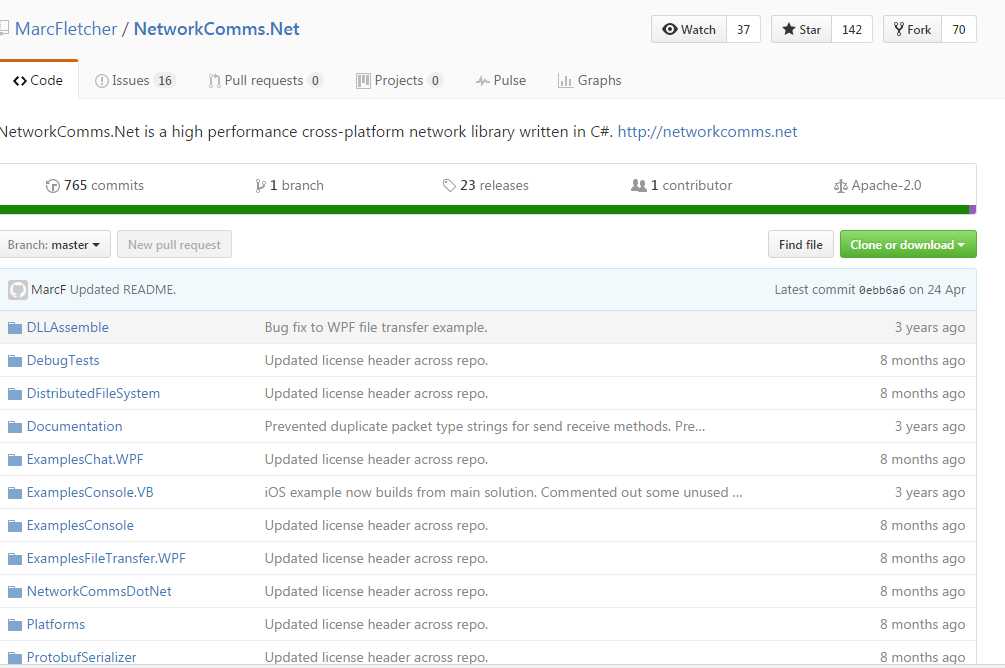View the 142 stargazers count
Screen dimensions: 1005x668
click(852, 29)
